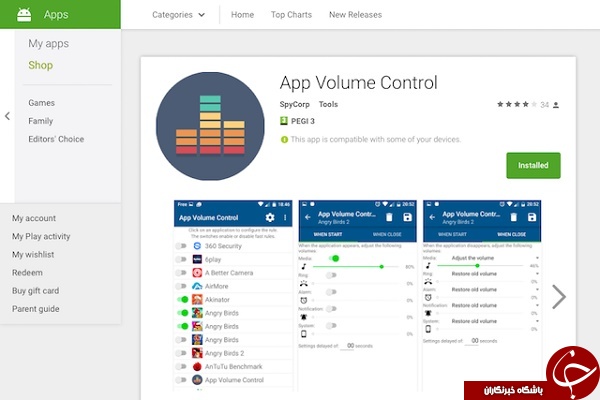Screen dimensions: 600x400
Task: Click delay seconds field in When Start screenshot
Action: point(347,346)
